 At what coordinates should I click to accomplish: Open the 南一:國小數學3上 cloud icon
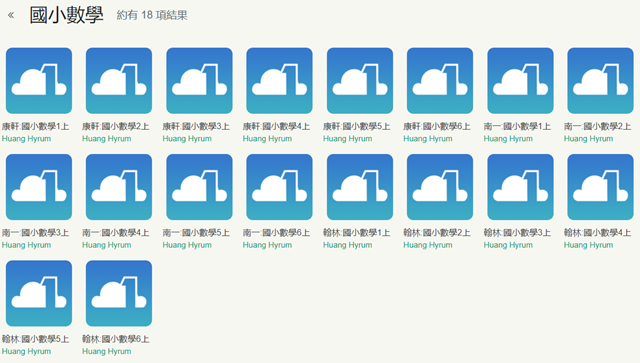pos(39,187)
